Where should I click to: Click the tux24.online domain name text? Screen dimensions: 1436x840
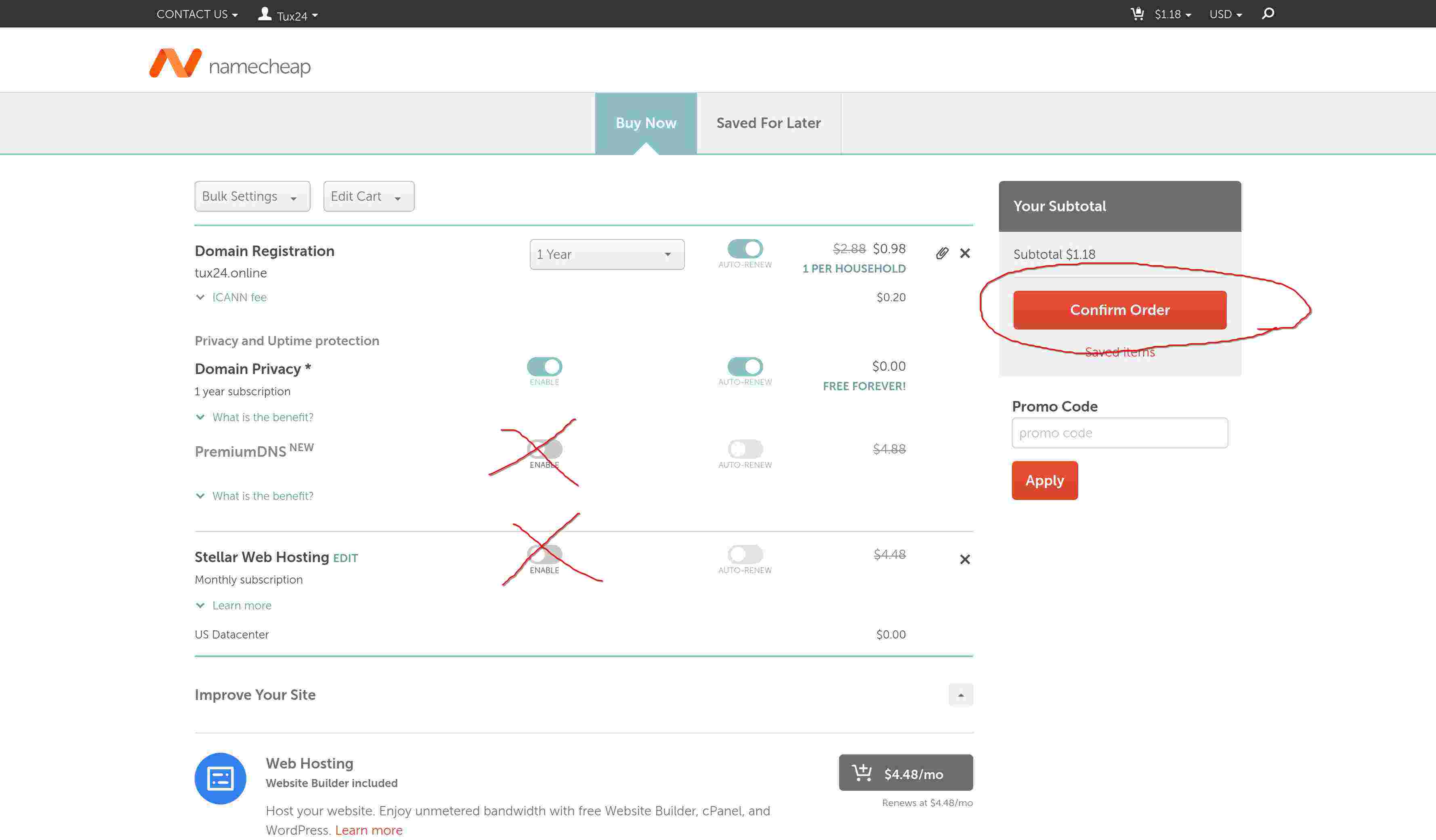click(231, 273)
